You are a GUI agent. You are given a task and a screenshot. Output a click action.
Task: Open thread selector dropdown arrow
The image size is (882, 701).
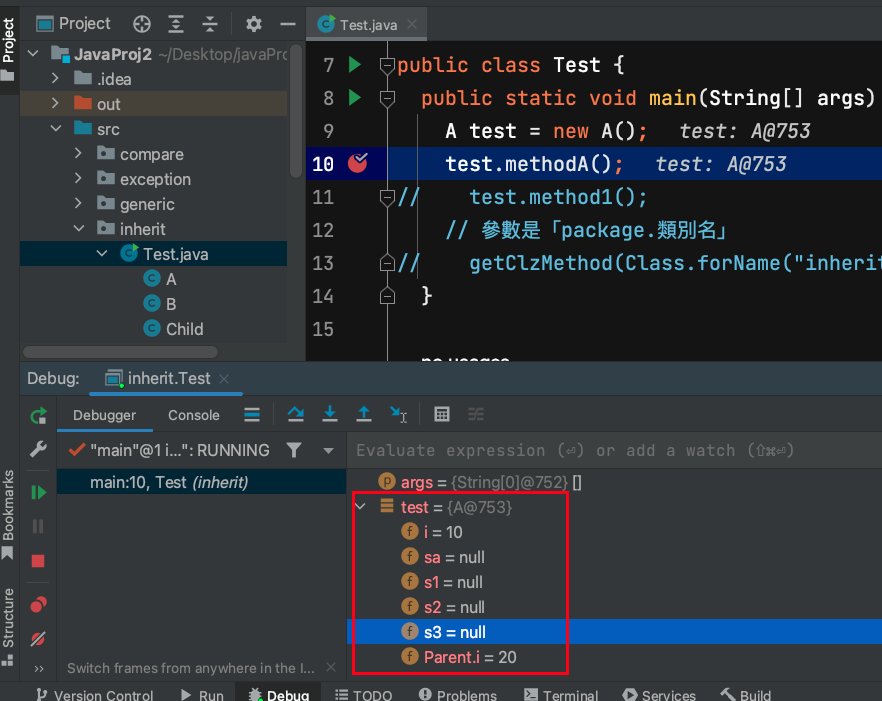[x=328, y=451]
